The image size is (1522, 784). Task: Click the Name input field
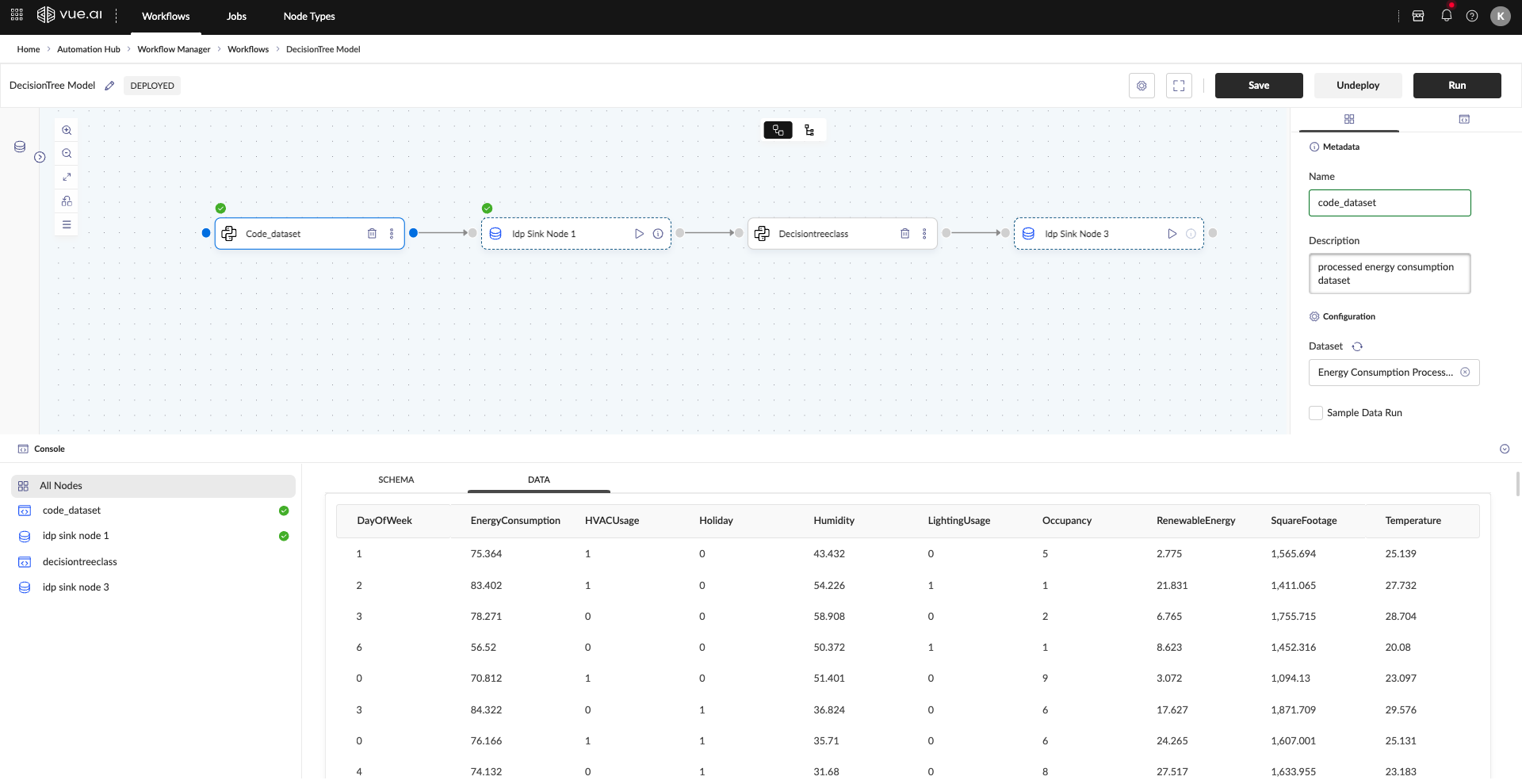pos(1389,203)
